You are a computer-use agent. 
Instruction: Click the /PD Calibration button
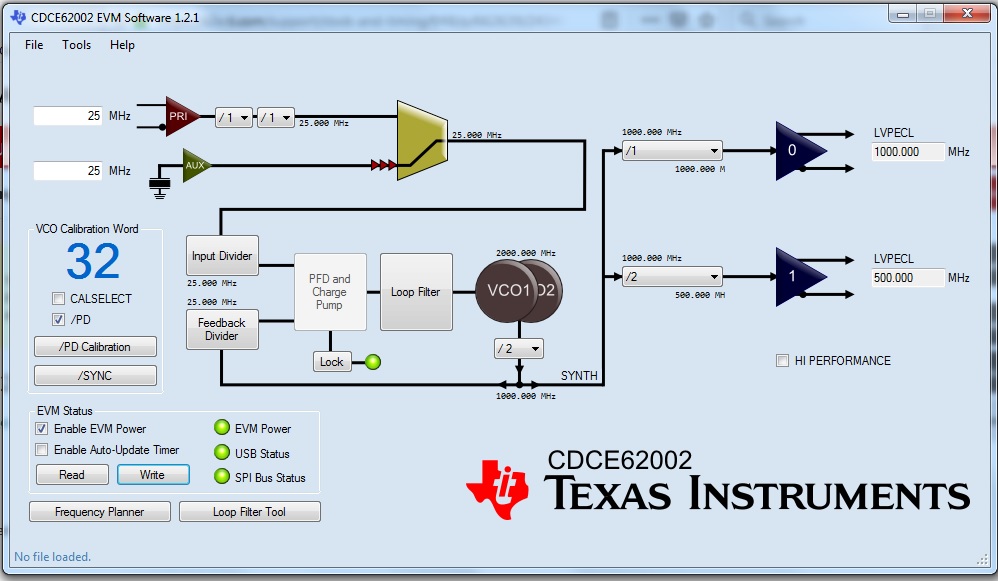click(95, 347)
